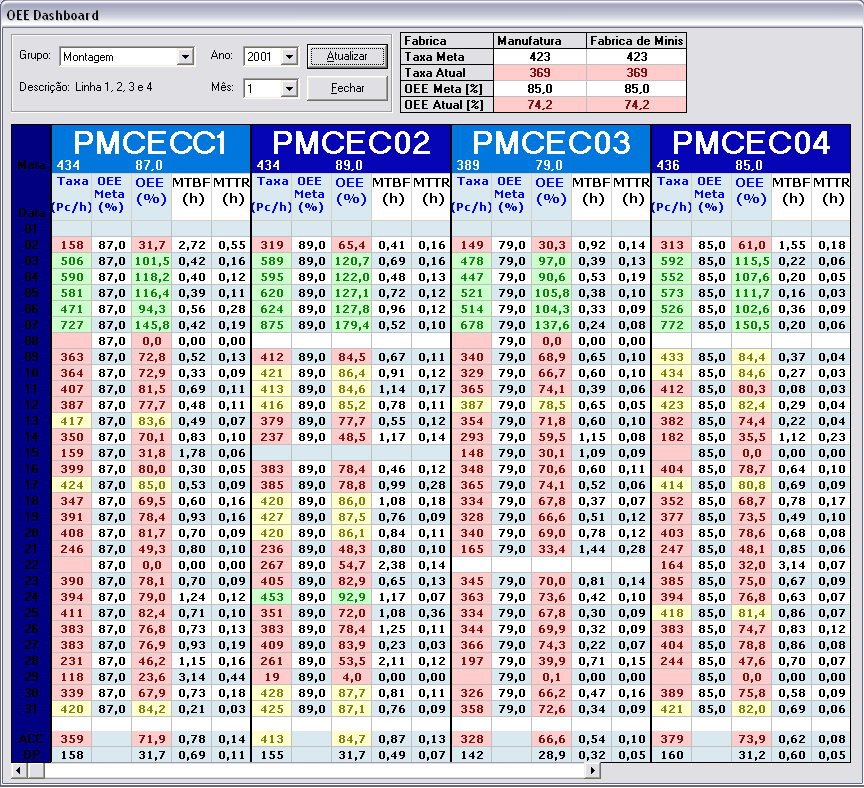The width and height of the screenshot is (864, 788).
Task: Click the ACC row label
Action: coord(31,739)
